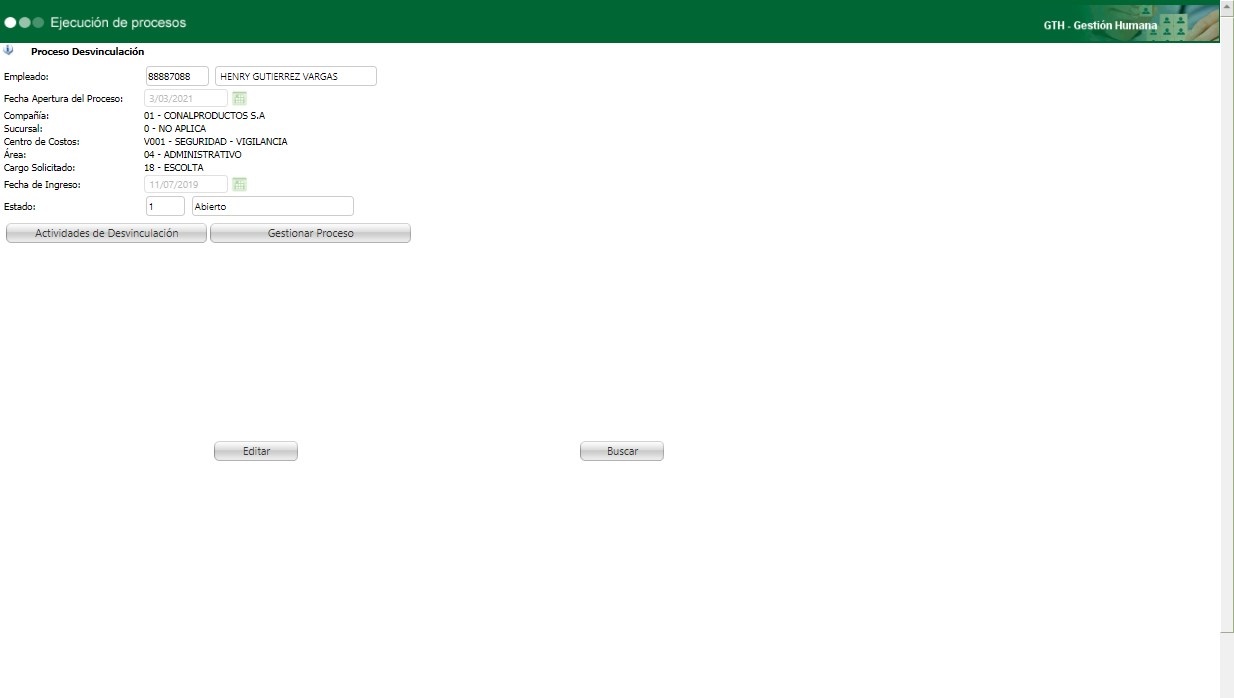Click the Ejecución de procesos title
Image resolution: width=1234 pixels, height=698 pixels.
[118, 22]
